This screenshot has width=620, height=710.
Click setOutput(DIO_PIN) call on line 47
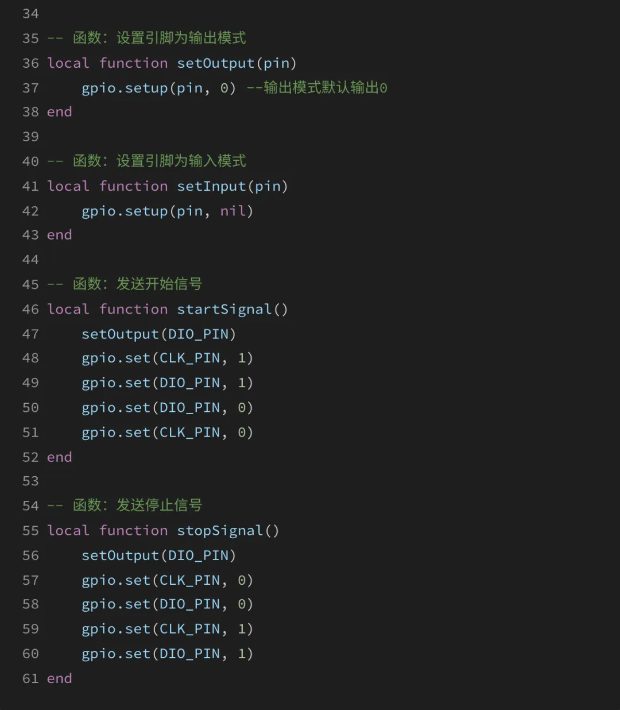(x=159, y=334)
